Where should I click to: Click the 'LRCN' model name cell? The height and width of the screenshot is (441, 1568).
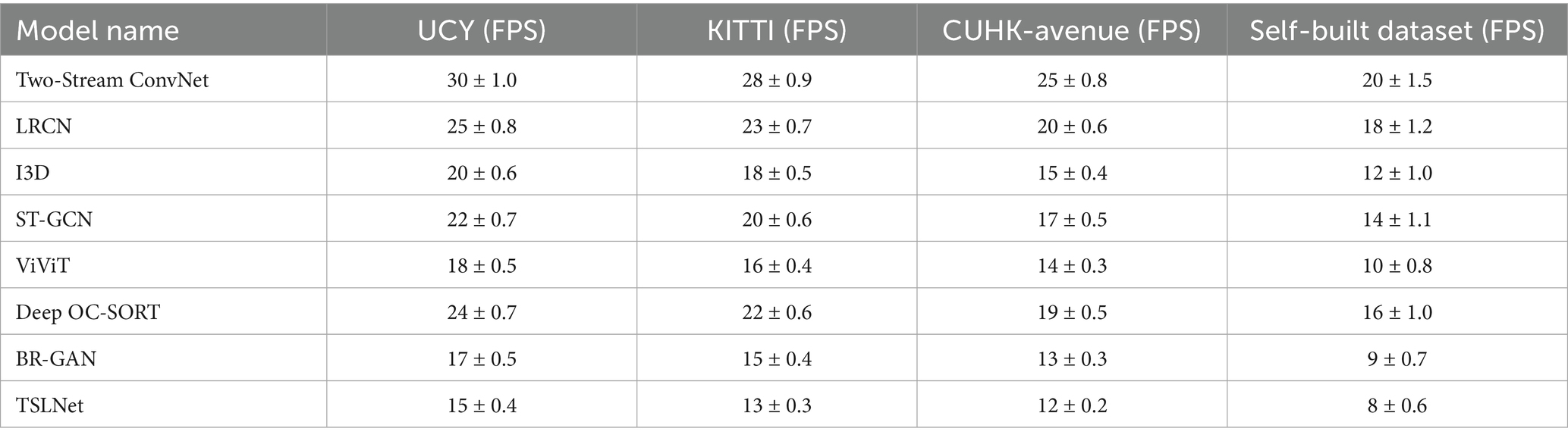click(44, 126)
